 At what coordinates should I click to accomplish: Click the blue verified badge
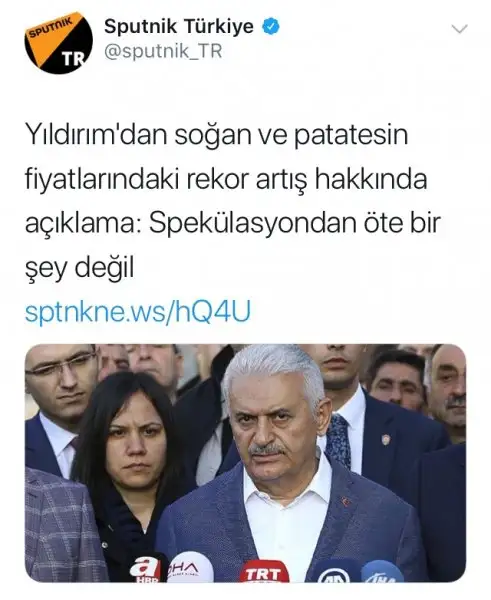click(271, 27)
